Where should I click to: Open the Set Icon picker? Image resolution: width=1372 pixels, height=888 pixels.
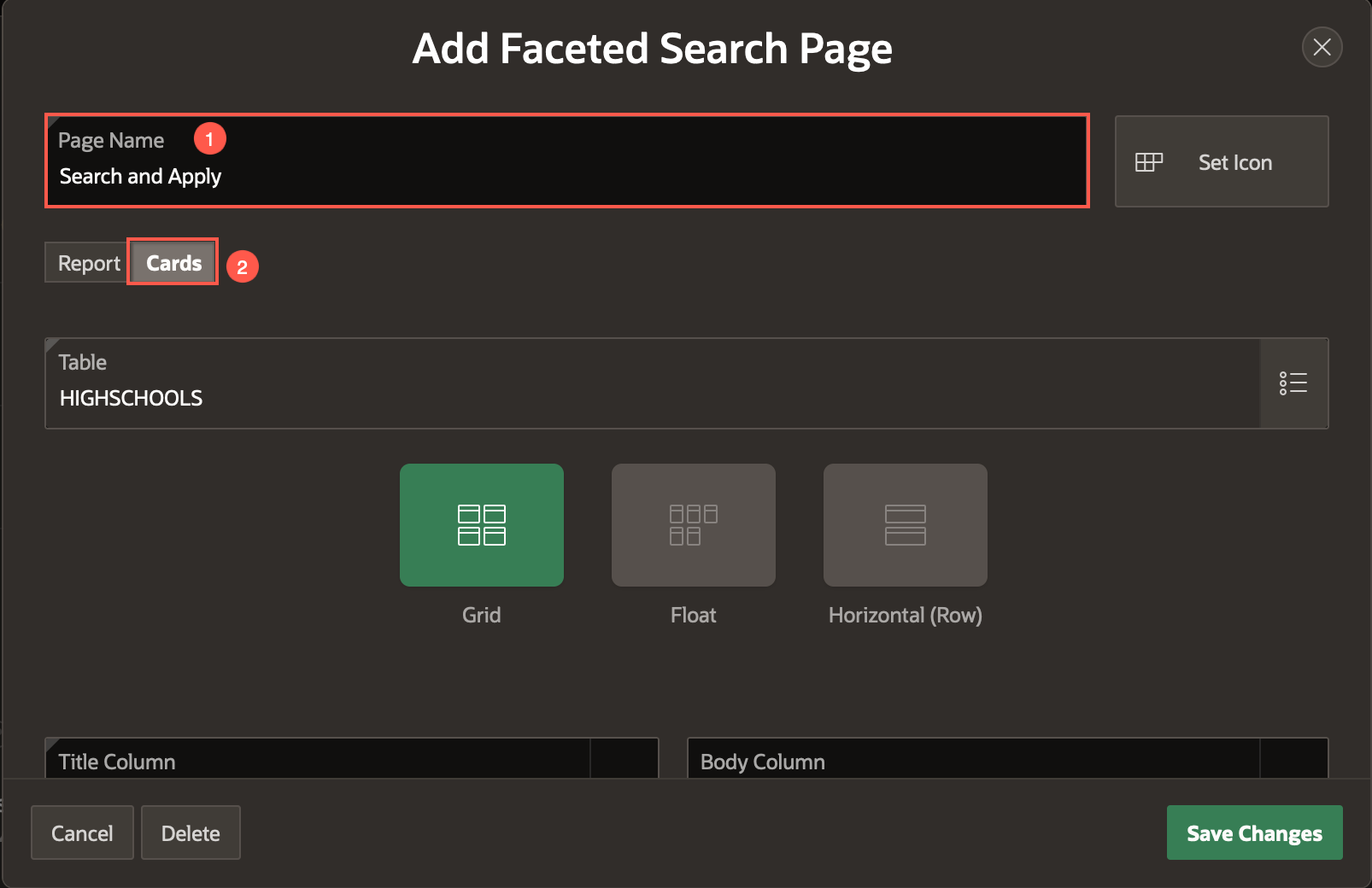(x=1222, y=161)
